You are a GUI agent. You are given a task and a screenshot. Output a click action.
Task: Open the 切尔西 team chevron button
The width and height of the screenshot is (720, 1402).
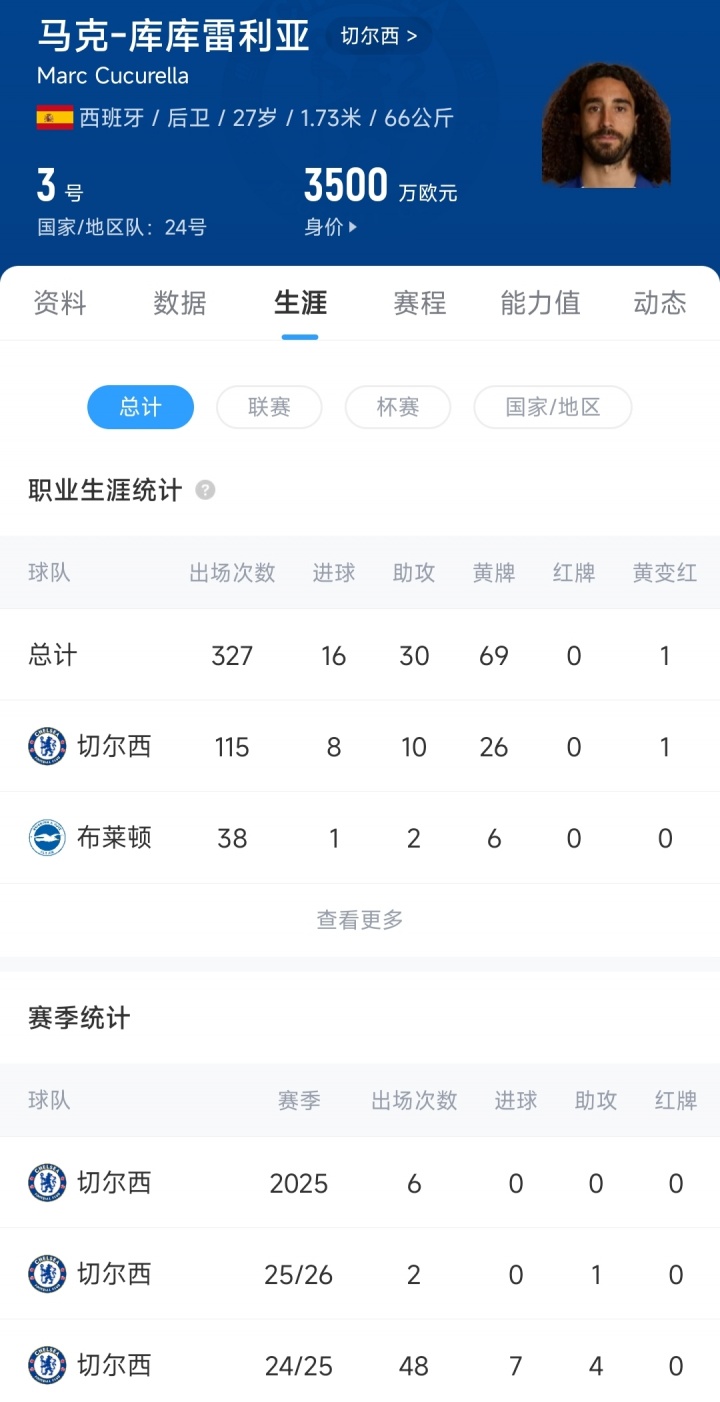click(x=379, y=37)
